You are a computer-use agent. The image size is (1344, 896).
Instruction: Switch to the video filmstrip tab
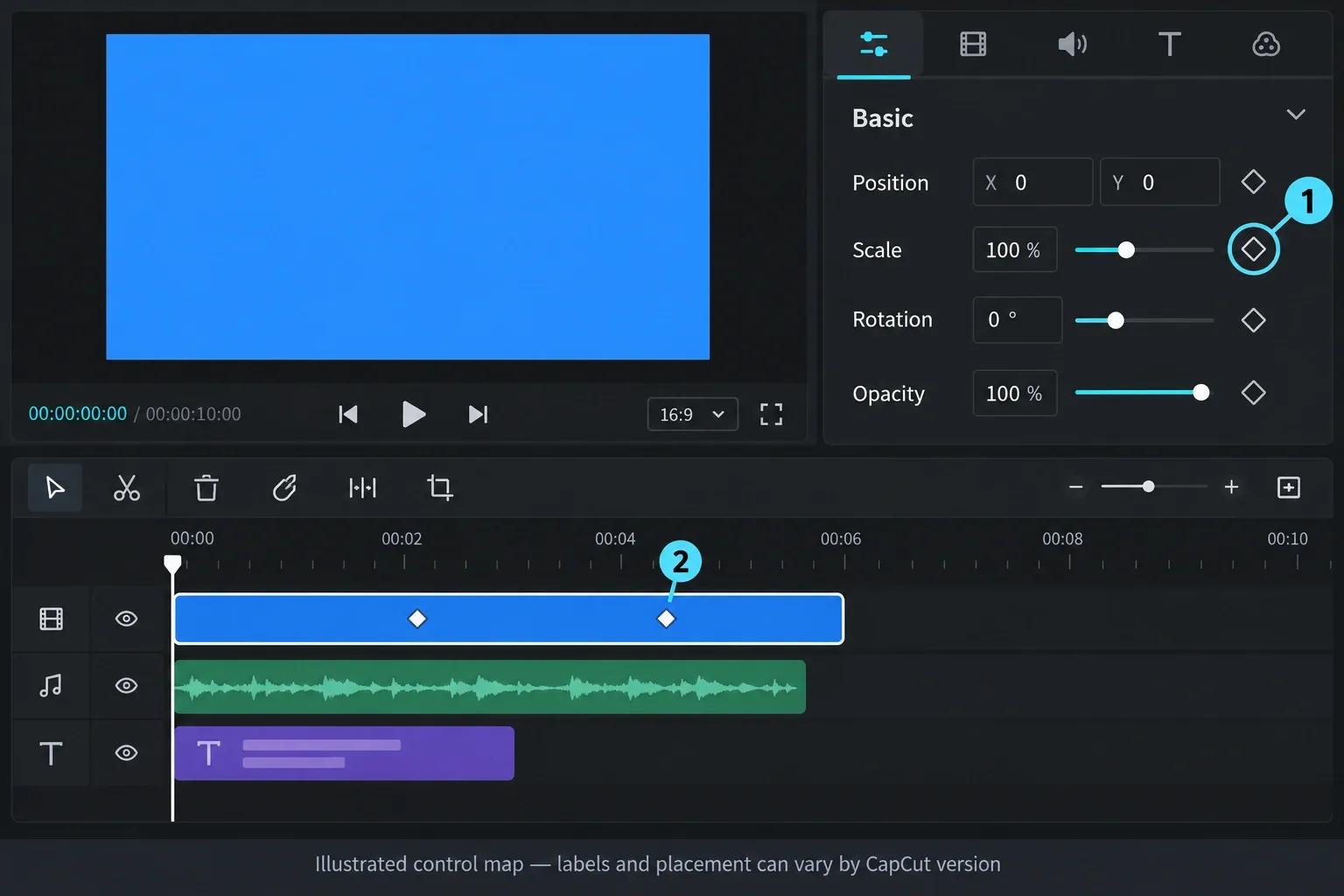point(973,44)
